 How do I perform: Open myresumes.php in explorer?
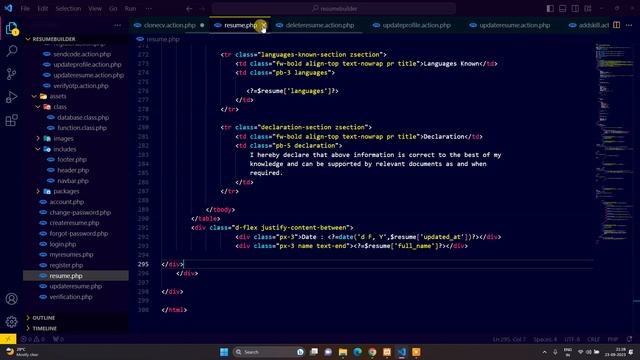(71, 255)
